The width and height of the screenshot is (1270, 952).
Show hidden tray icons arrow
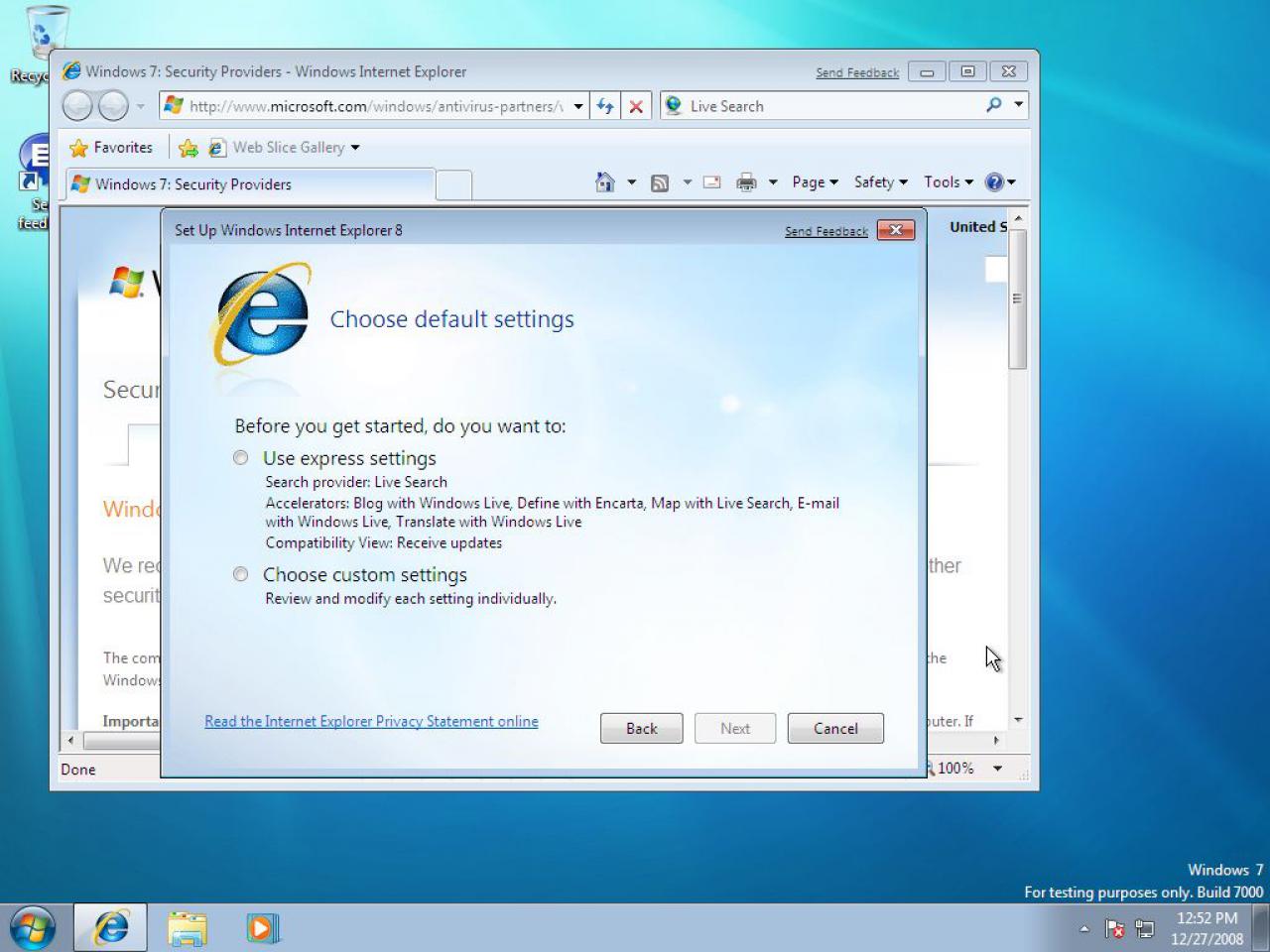click(1084, 929)
